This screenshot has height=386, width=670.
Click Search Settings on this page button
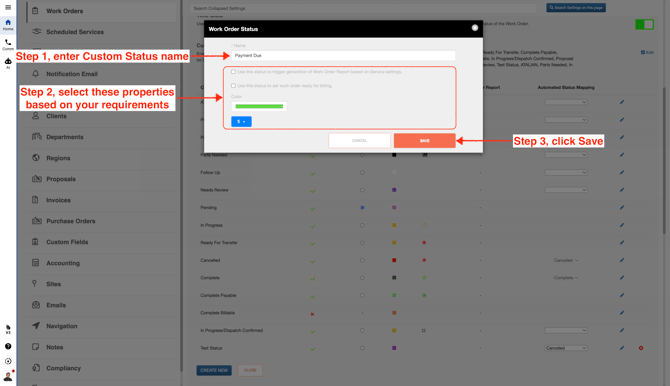tap(576, 8)
